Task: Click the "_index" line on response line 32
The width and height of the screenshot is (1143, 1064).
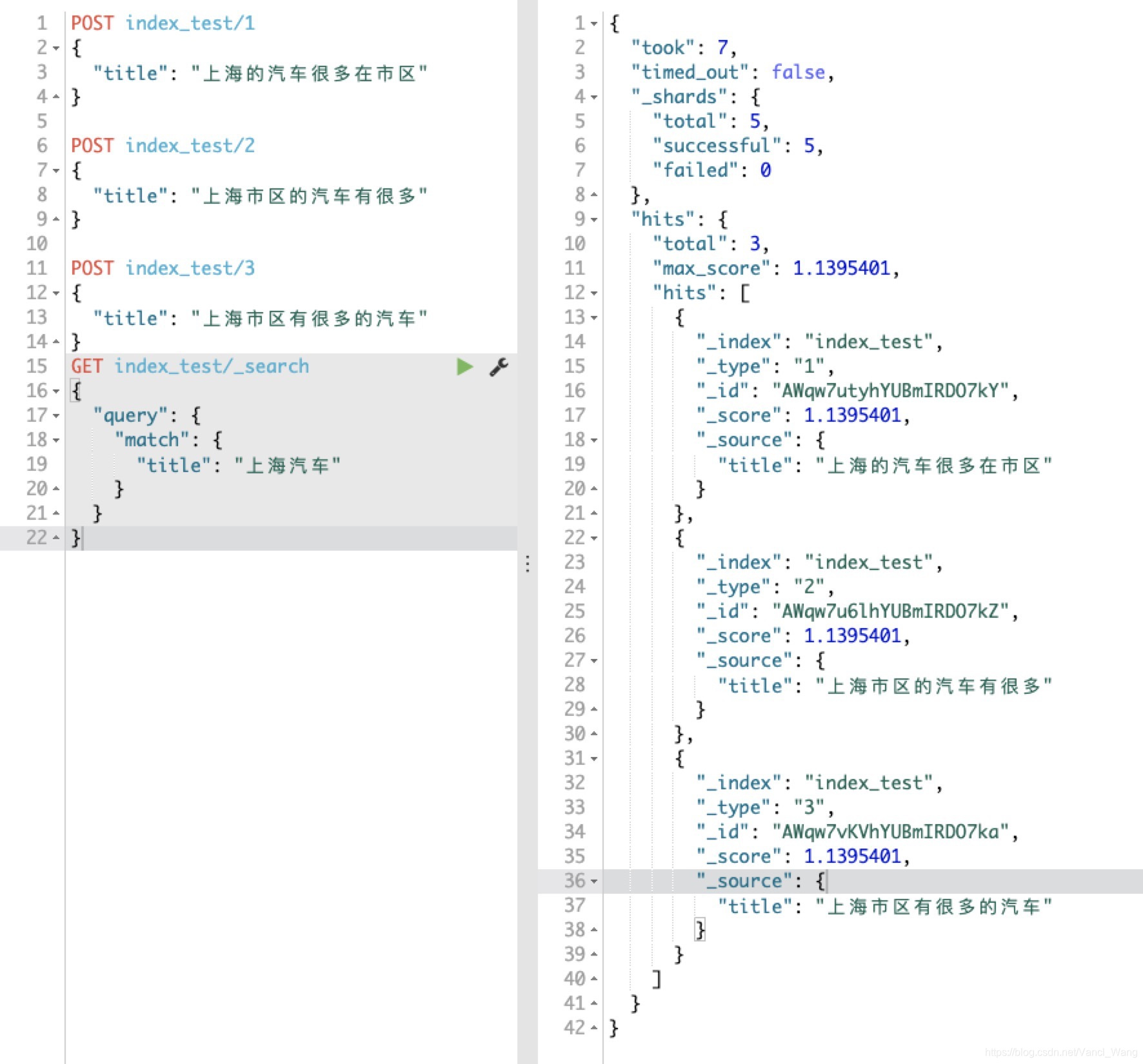Action: click(819, 783)
